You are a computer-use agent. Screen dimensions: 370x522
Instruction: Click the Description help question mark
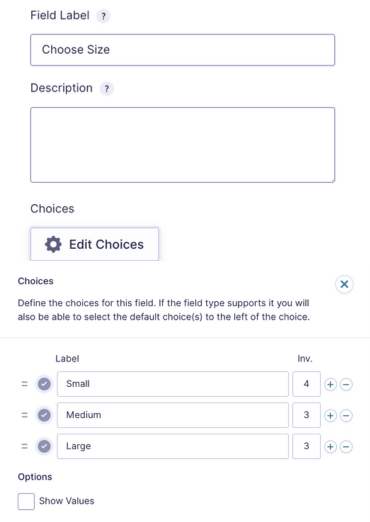[x=107, y=89]
